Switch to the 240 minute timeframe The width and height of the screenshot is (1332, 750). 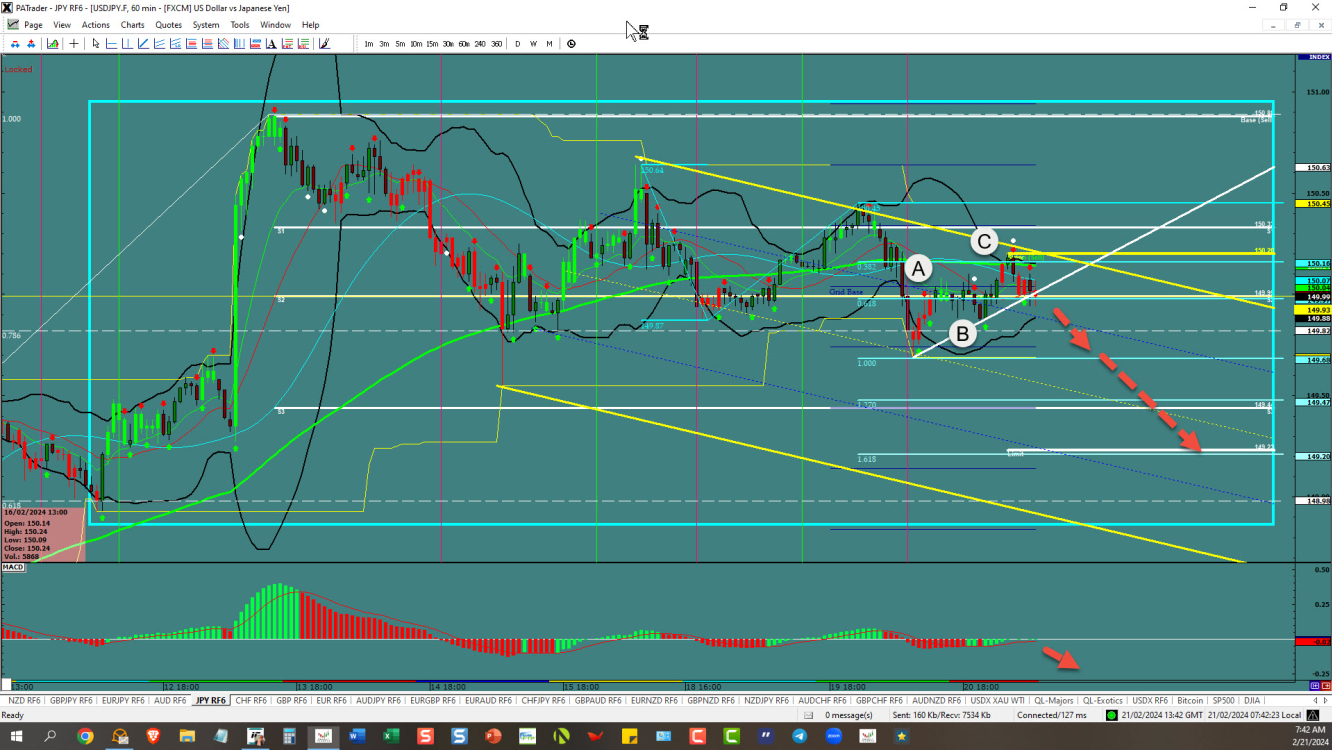click(x=480, y=43)
